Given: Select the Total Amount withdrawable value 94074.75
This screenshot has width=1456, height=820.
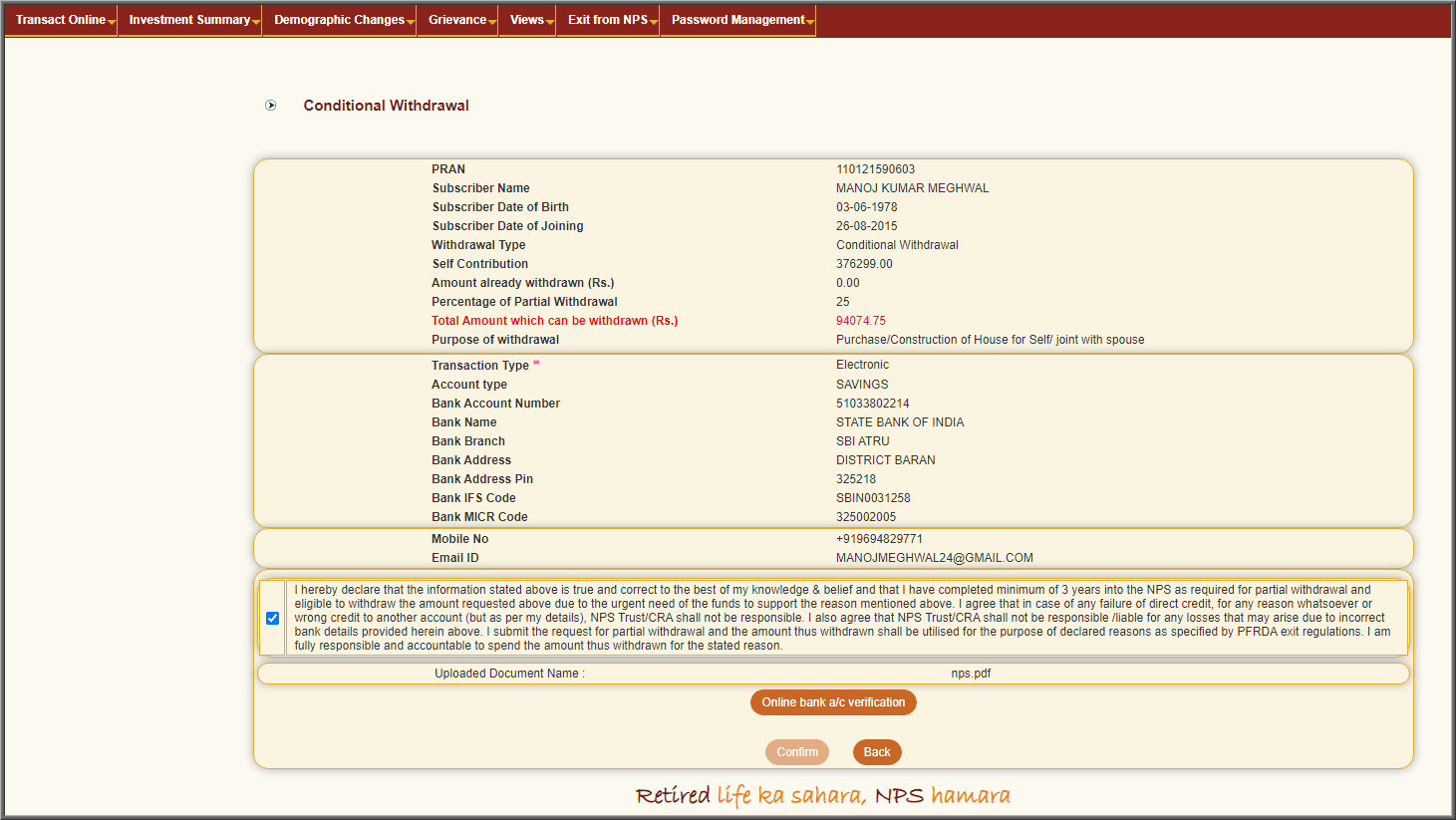Looking at the screenshot, I should click(x=863, y=320).
